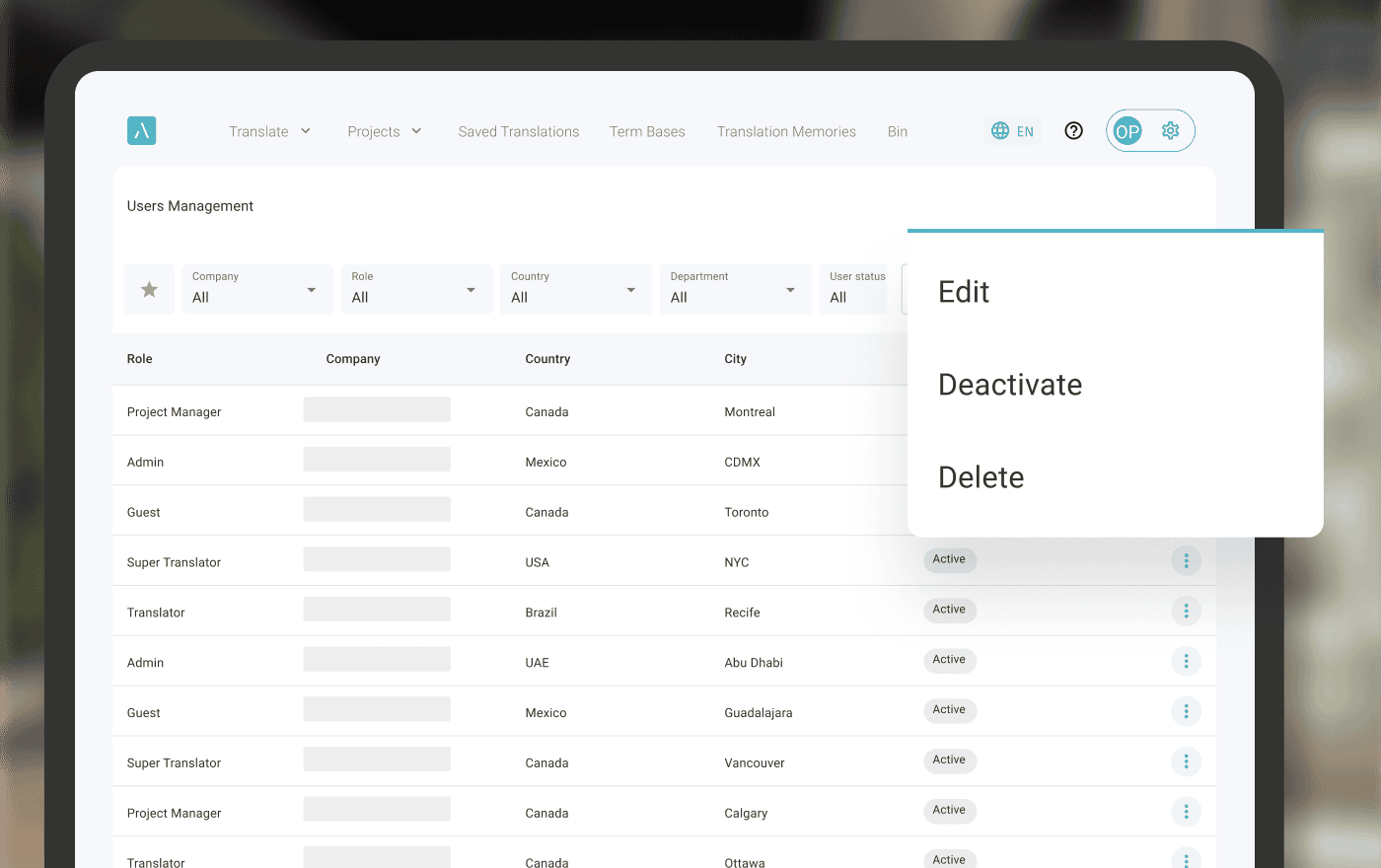Open the three-dot menu for Recife row
The width and height of the screenshot is (1381, 868).
[1186, 612]
